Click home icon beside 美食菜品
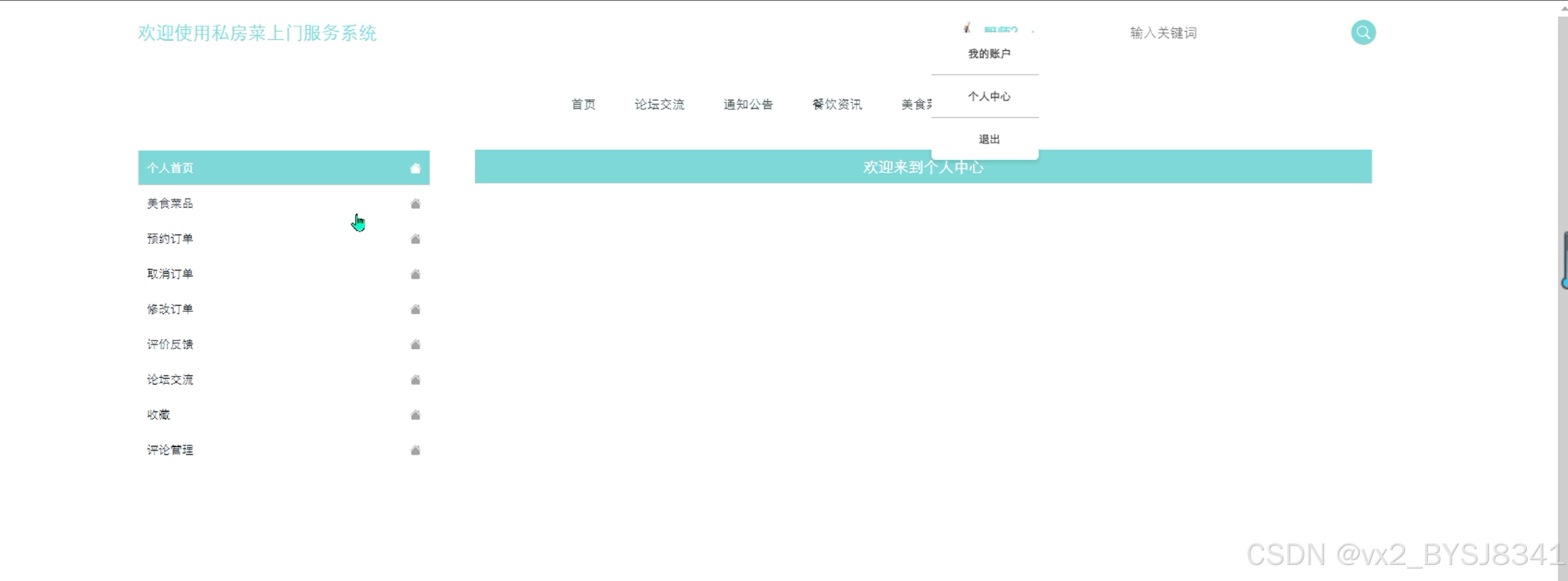1568x581 pixels. coord(415,204)
